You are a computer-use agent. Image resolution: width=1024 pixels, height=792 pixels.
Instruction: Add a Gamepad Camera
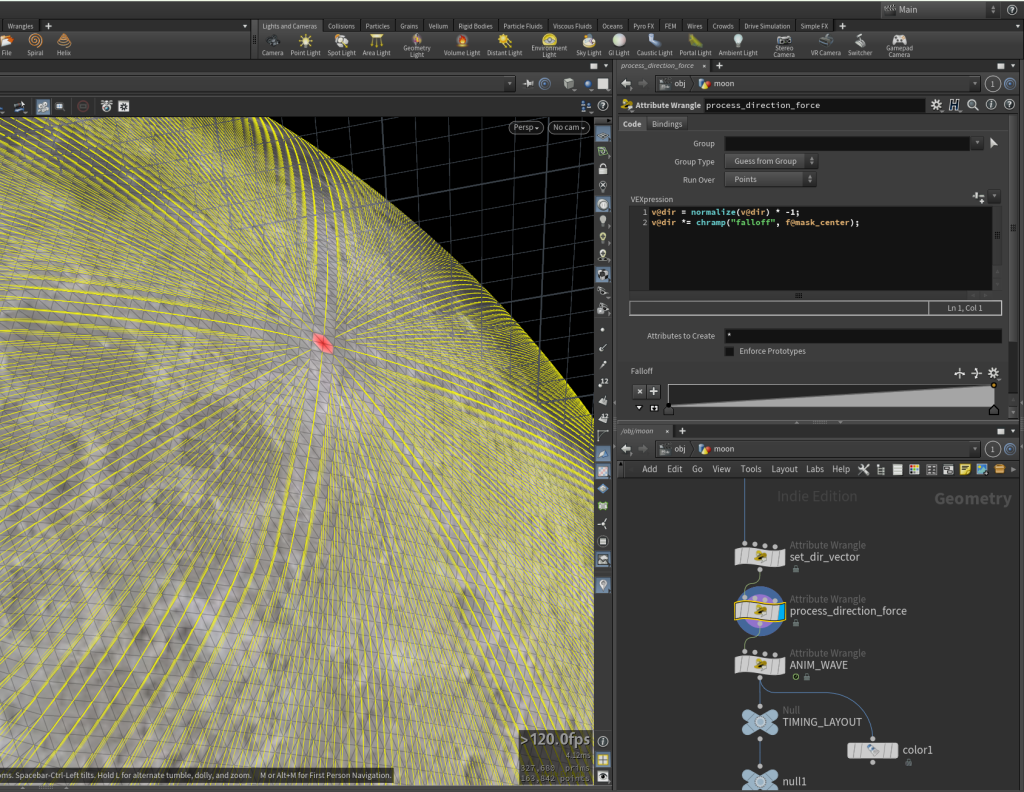coord(899,46)
